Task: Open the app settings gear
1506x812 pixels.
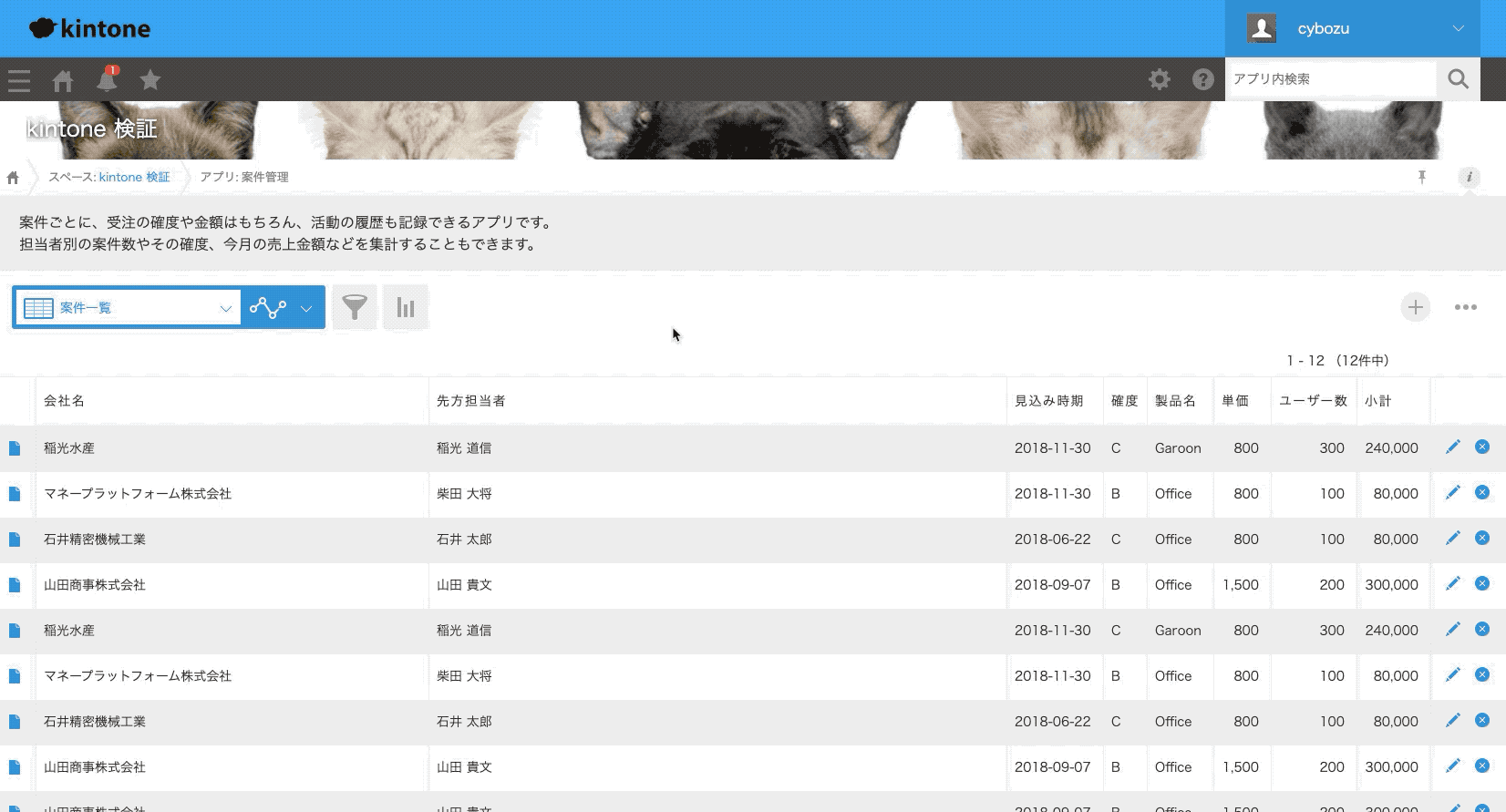Action: [x=1159, y=79]
